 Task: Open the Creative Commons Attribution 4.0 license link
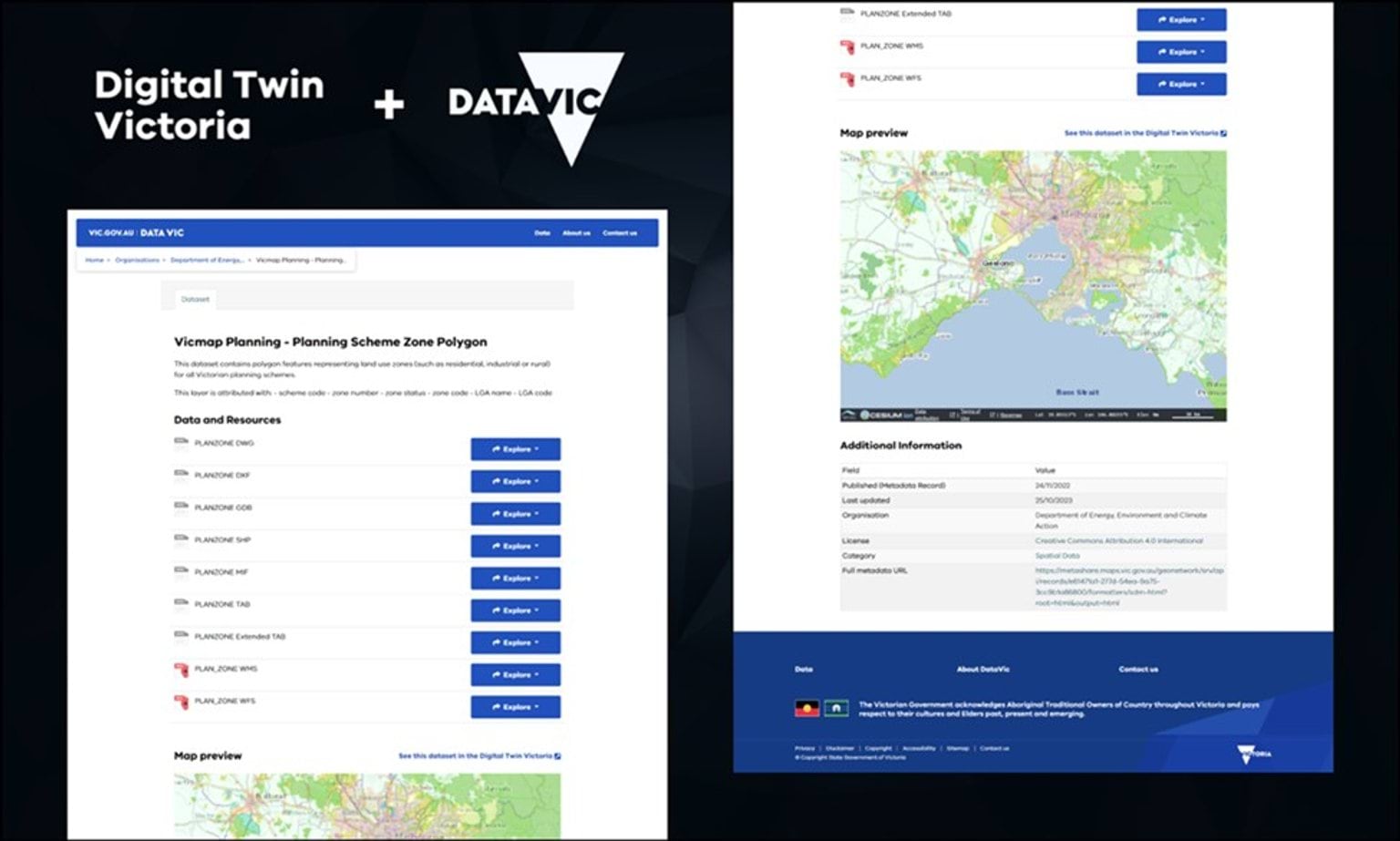tap(1118, 540)
